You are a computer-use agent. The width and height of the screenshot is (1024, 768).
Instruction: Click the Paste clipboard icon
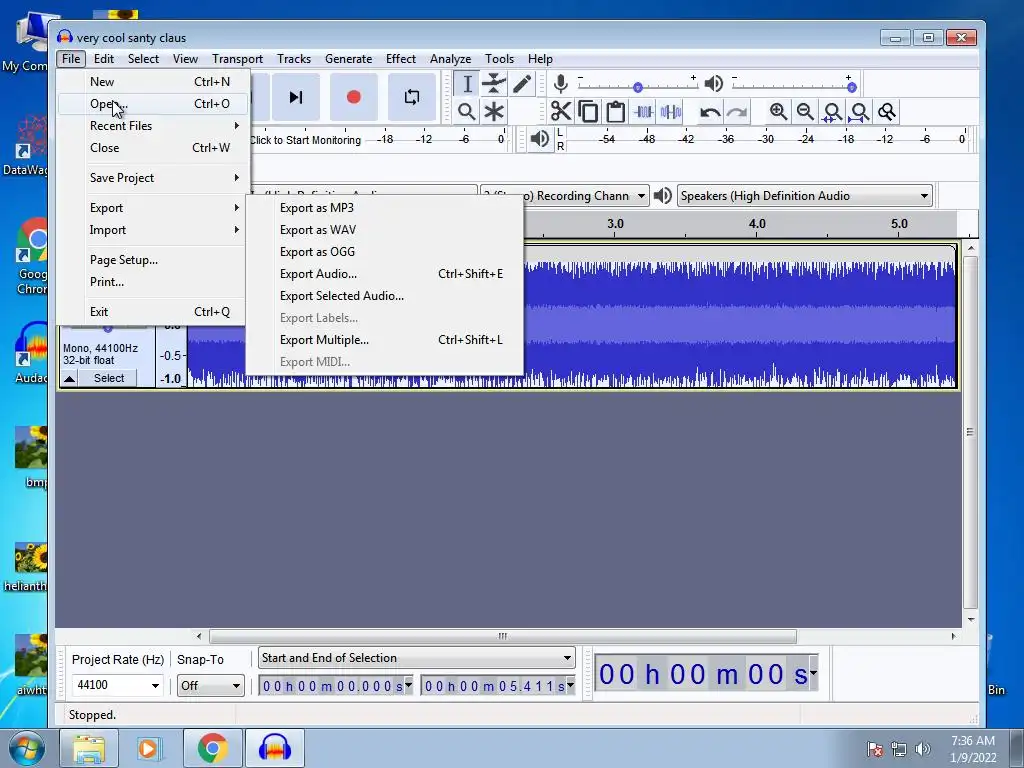coord(615,112)
